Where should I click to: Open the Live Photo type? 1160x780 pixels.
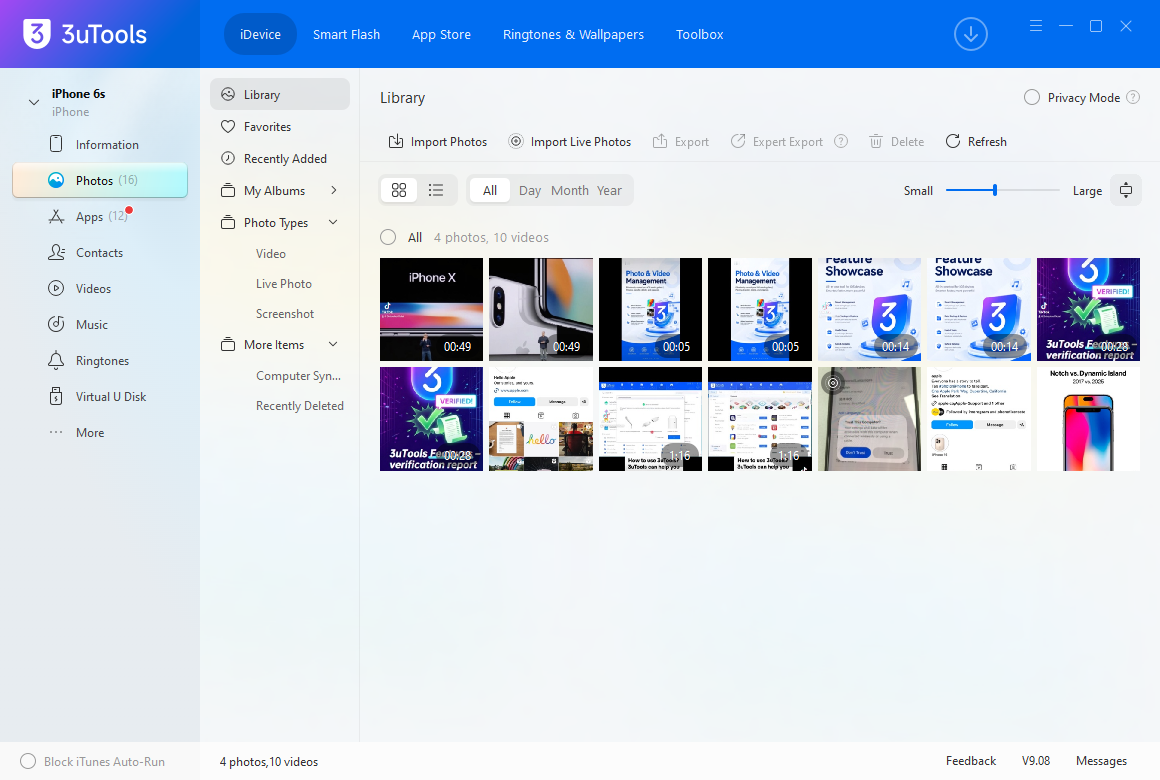283,283
